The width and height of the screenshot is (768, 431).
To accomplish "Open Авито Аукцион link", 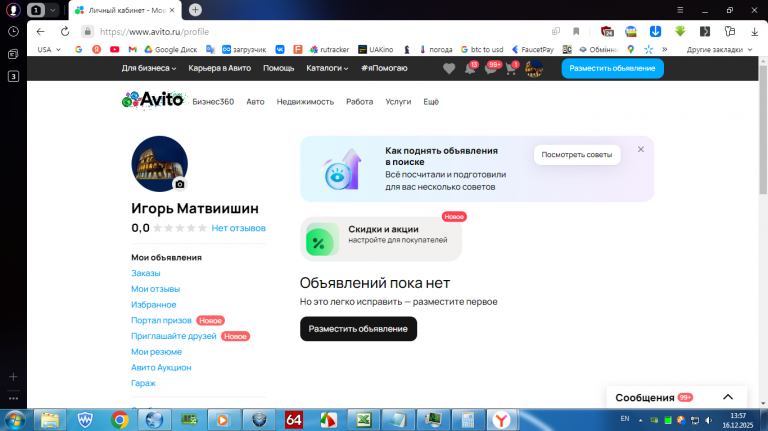I will [161, 367].
